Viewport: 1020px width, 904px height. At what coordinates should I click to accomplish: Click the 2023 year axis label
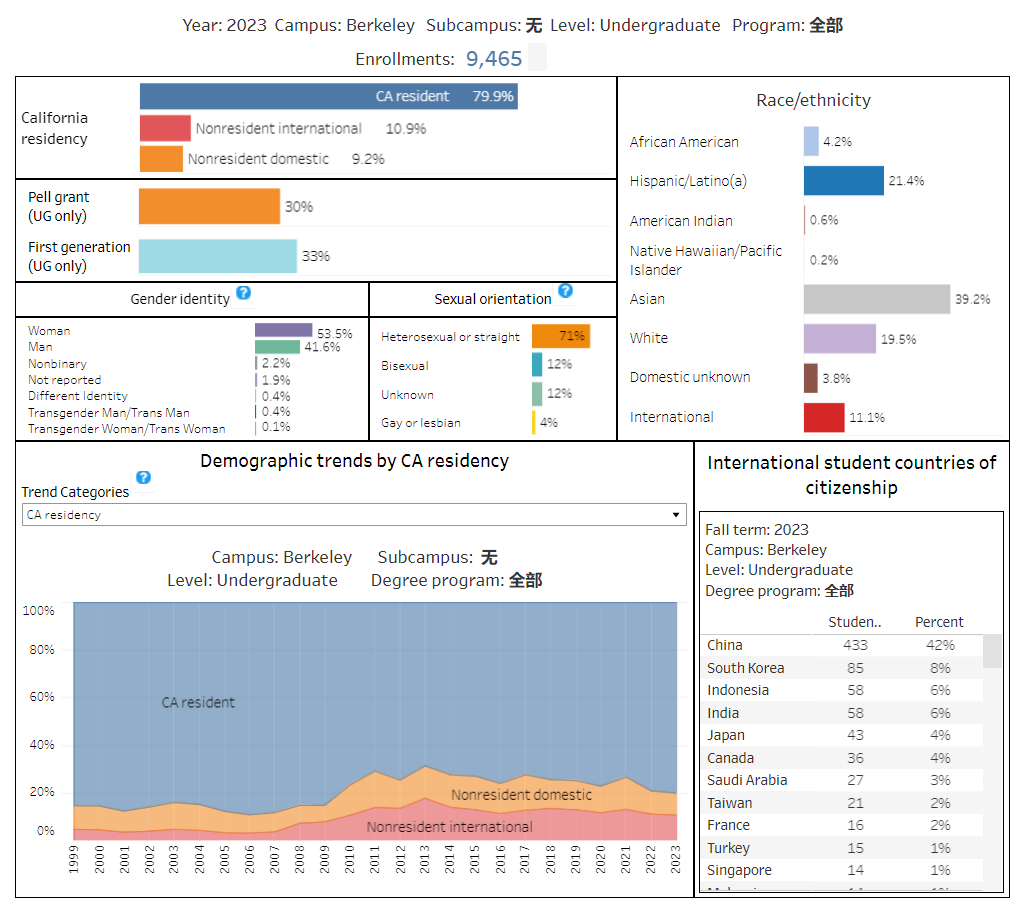[675, 859]
